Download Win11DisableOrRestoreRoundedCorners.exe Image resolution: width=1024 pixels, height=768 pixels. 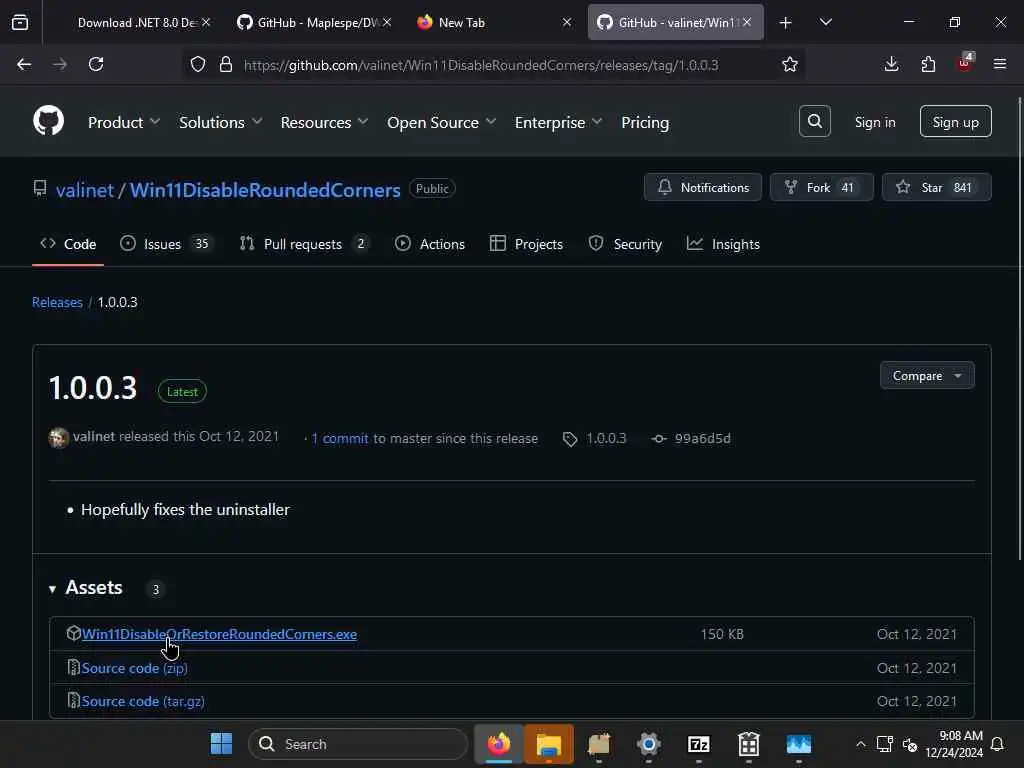[x=219, y=634]
